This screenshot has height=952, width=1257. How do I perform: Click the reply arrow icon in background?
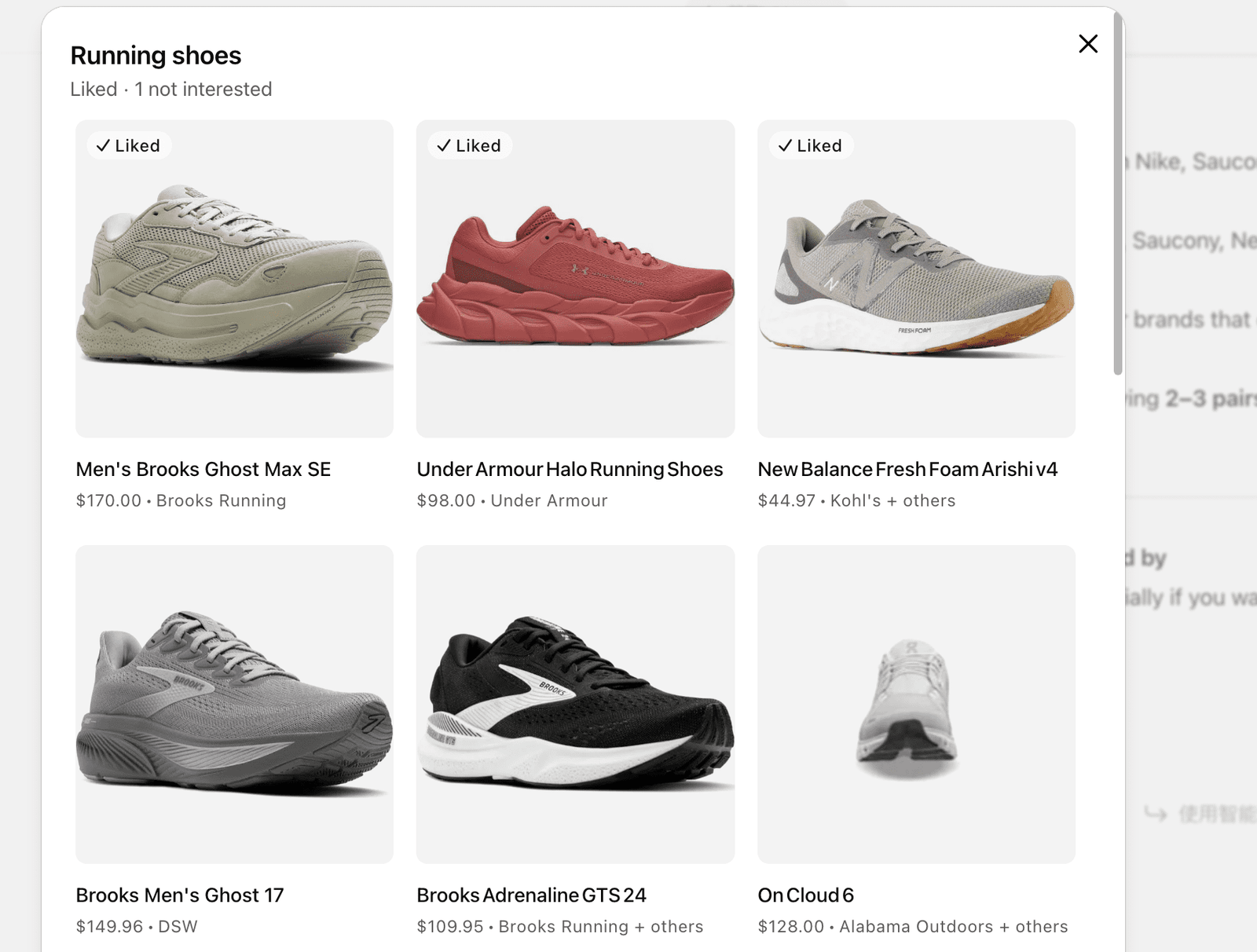[1155, 814]
